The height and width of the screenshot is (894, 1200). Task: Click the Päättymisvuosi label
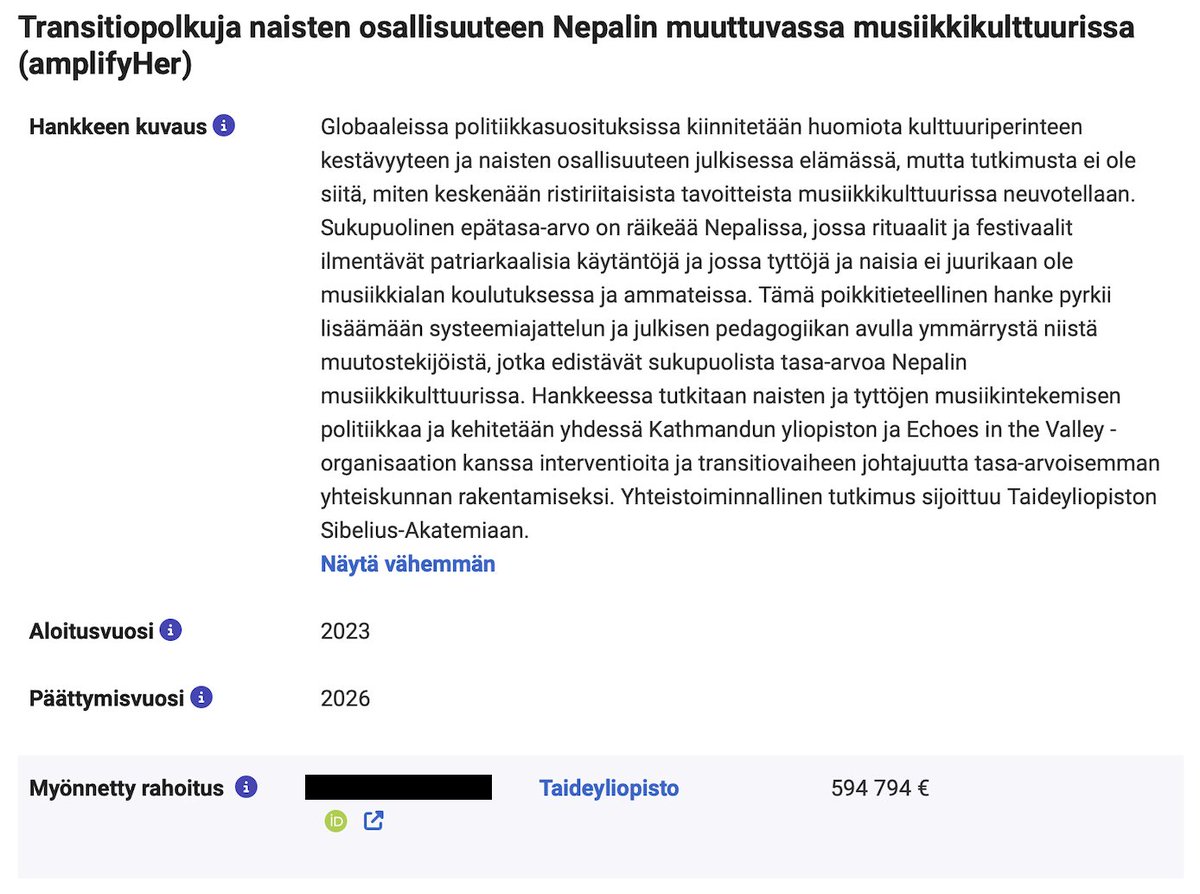tap(107, 698)
